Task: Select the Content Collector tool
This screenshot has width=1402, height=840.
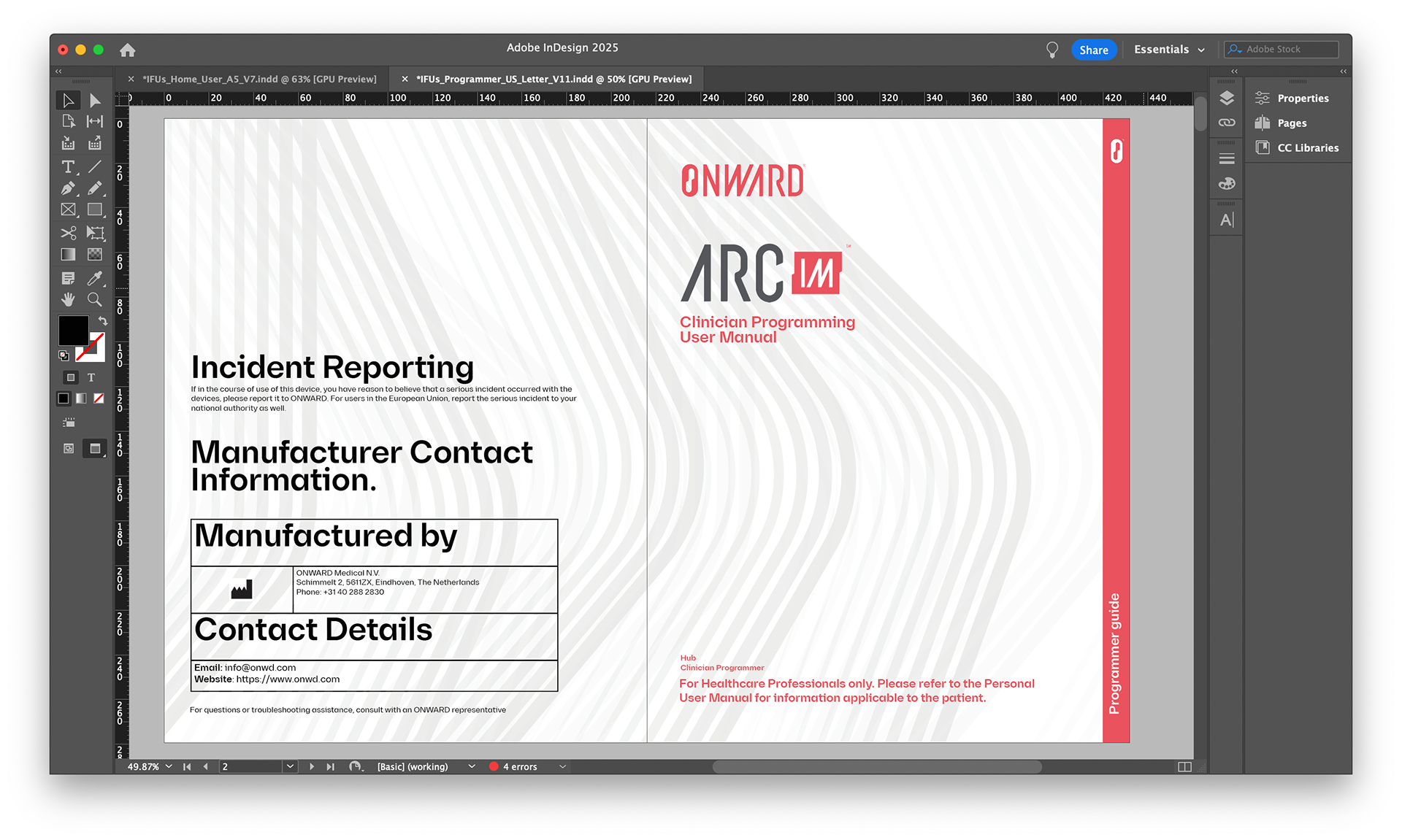Action: (68, 144)
